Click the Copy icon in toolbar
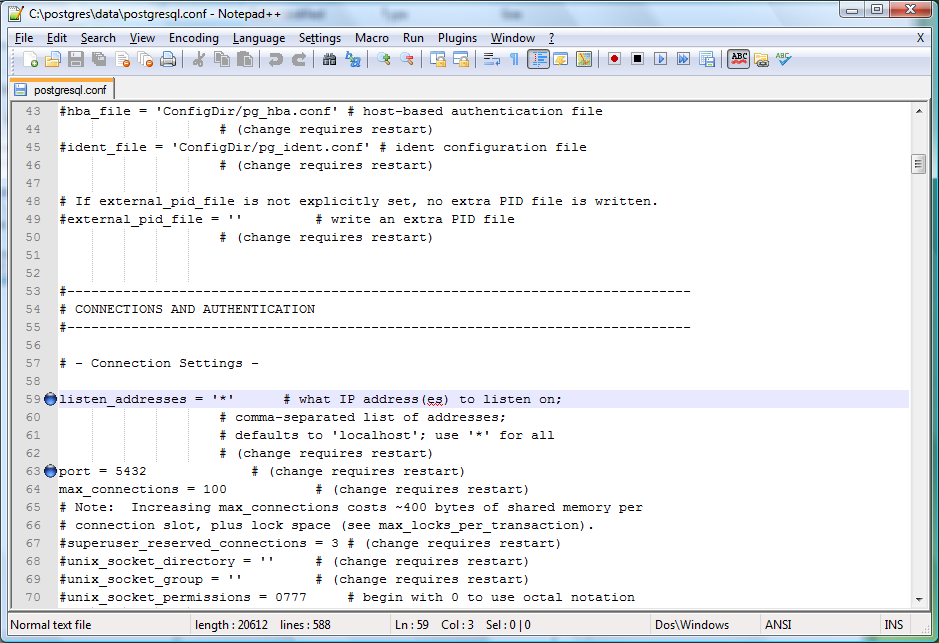The image size is (939, 643). [x=222, y=59]
